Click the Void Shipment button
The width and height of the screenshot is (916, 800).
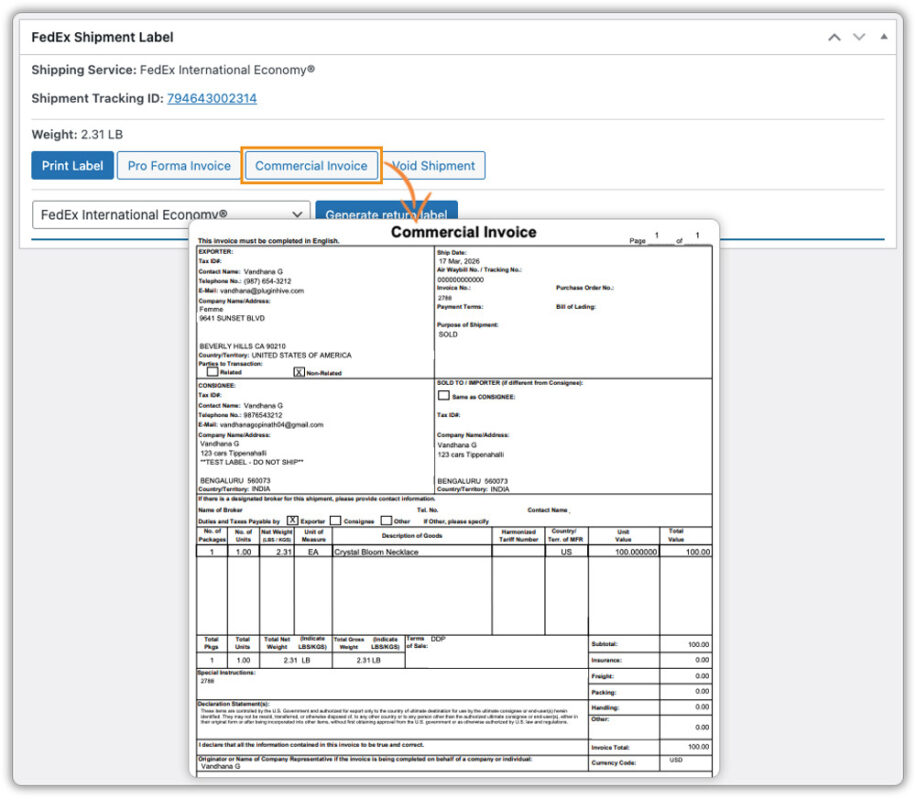(x=434, y=166)
